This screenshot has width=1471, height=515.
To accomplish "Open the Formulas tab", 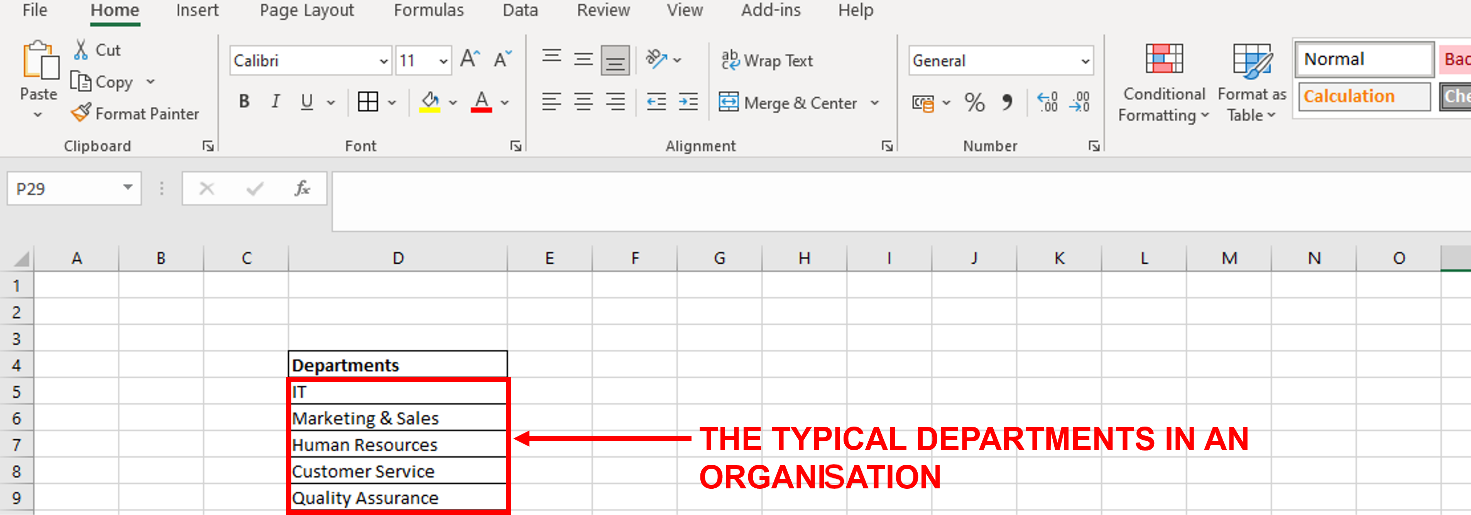I will (429, 11).
